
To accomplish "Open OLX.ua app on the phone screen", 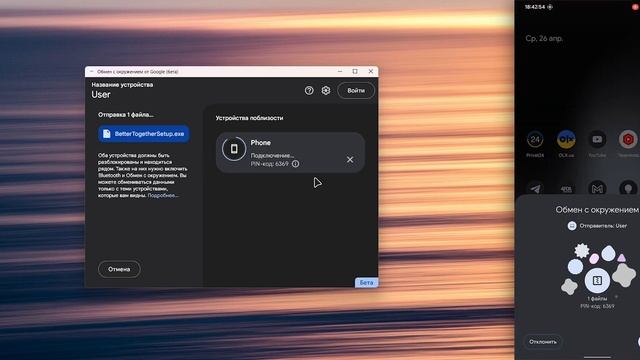I will point(566,140).
